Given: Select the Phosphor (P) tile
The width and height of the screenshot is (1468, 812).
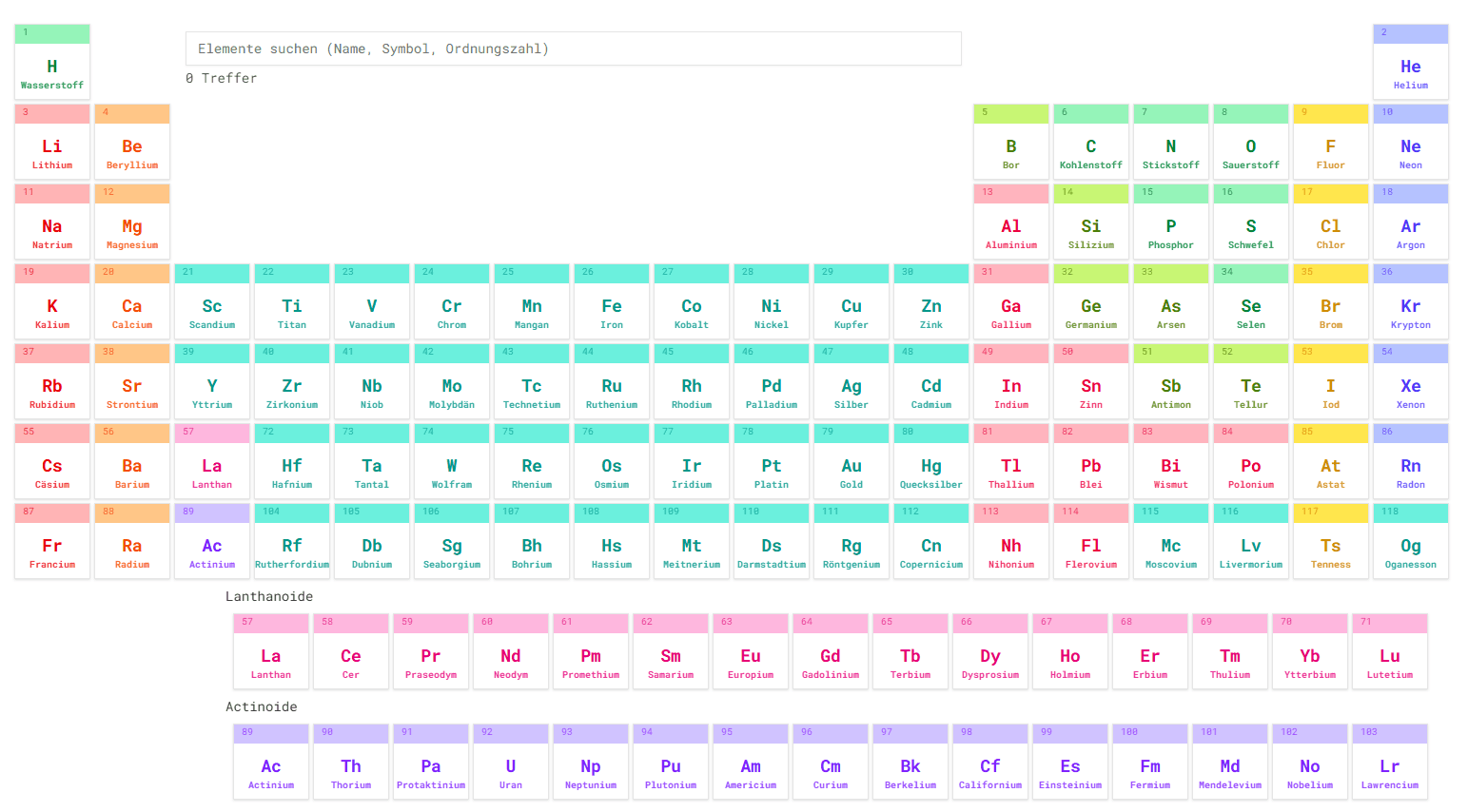Looking at the screenshot, I should 1171,222.
